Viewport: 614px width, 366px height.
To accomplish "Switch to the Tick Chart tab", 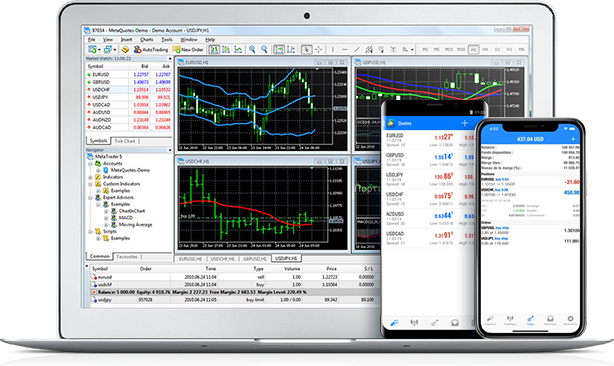I will (x=125, y=141).
